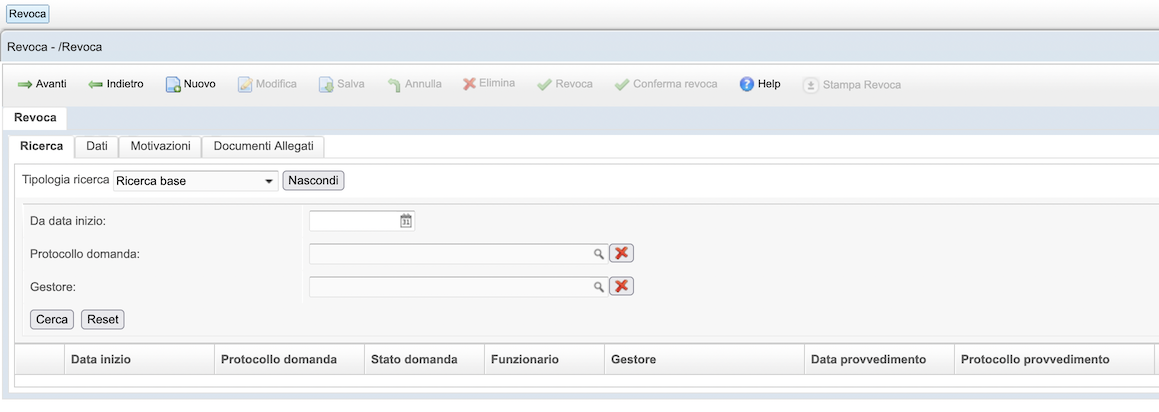Click the Stampa Revoca print icon
The height and width of the screenshot is (412, 1159).
pyautogui.click(x=811, y=85)
